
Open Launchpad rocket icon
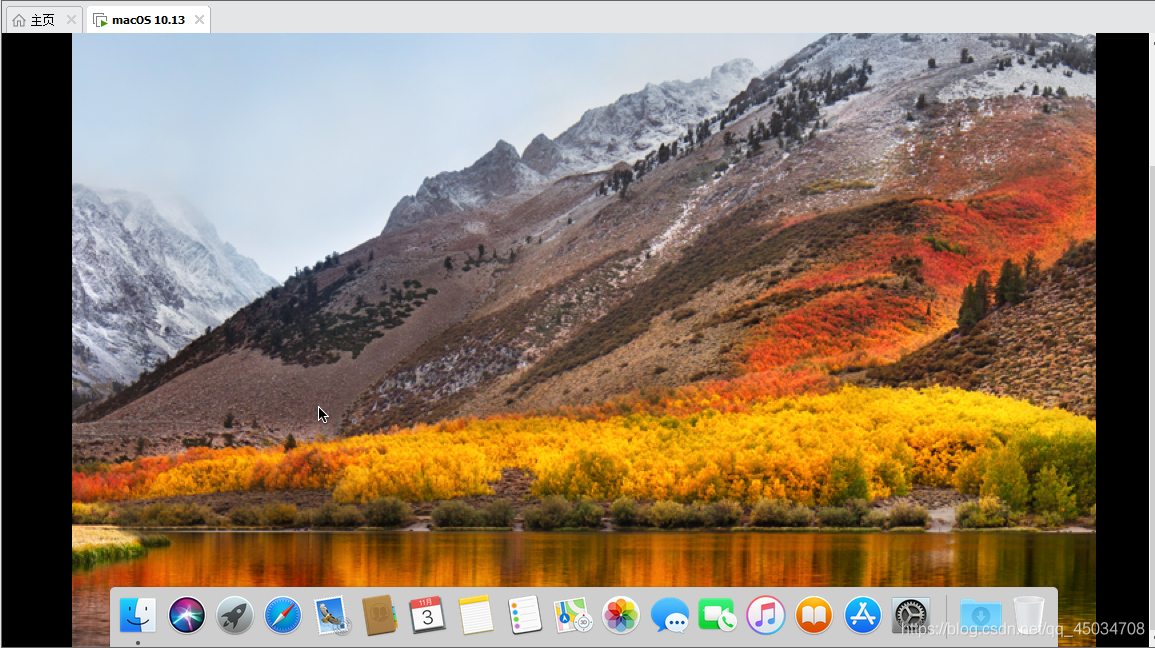click(235, 615)
